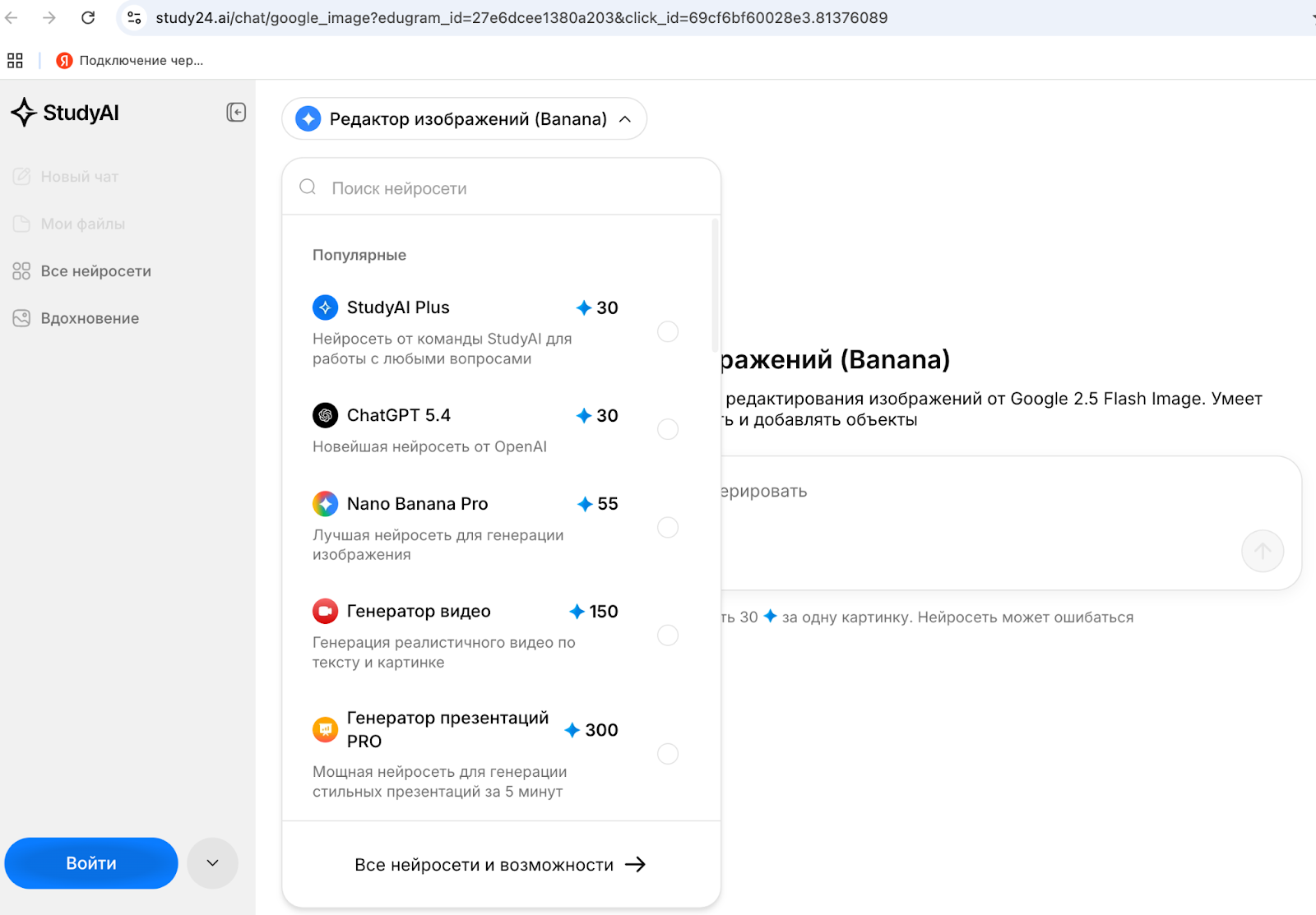Click the StudyAI logo star icon
Viewport: 1316px width, 915px height.
pos(24,113)
